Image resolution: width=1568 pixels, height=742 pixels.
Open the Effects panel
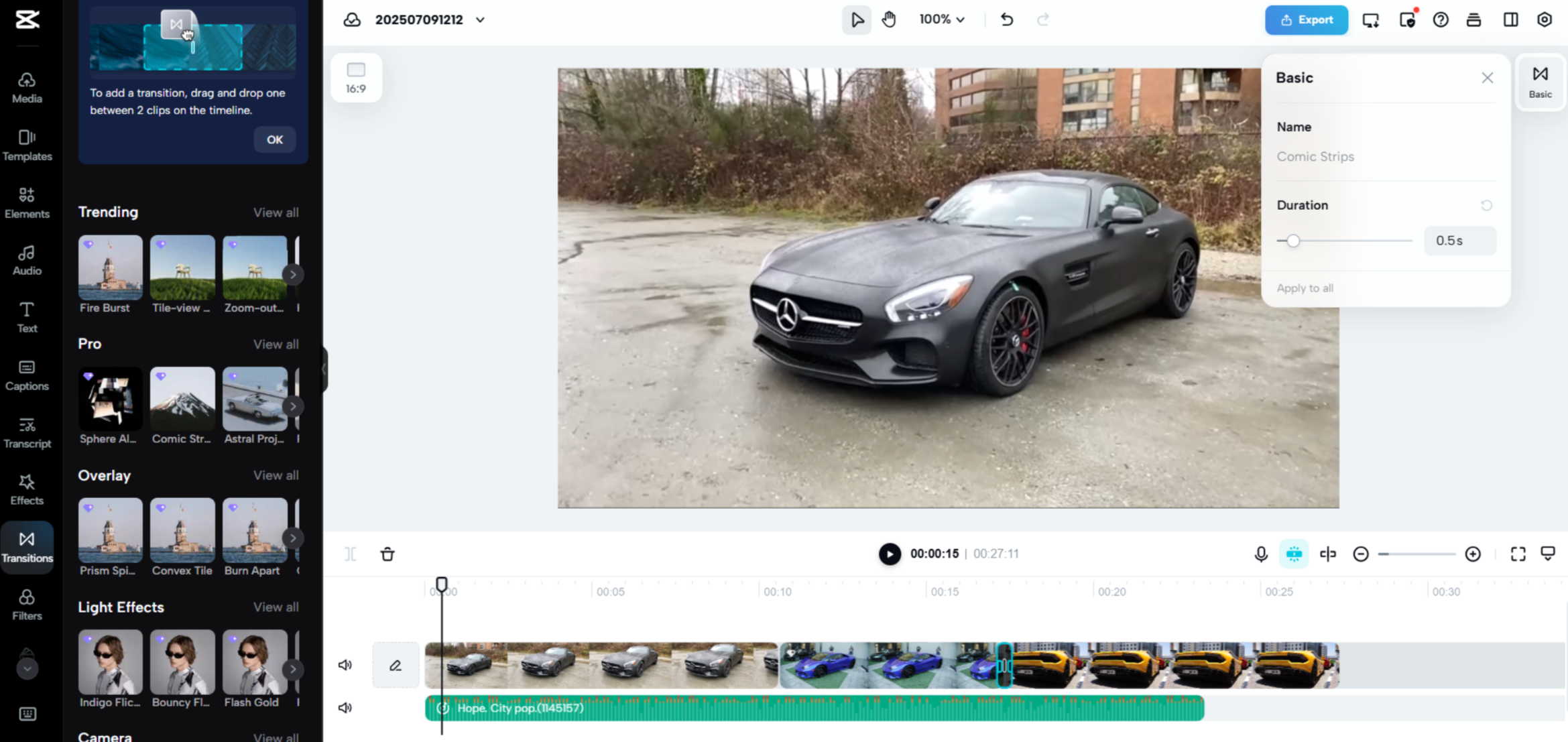pos(26,489)
